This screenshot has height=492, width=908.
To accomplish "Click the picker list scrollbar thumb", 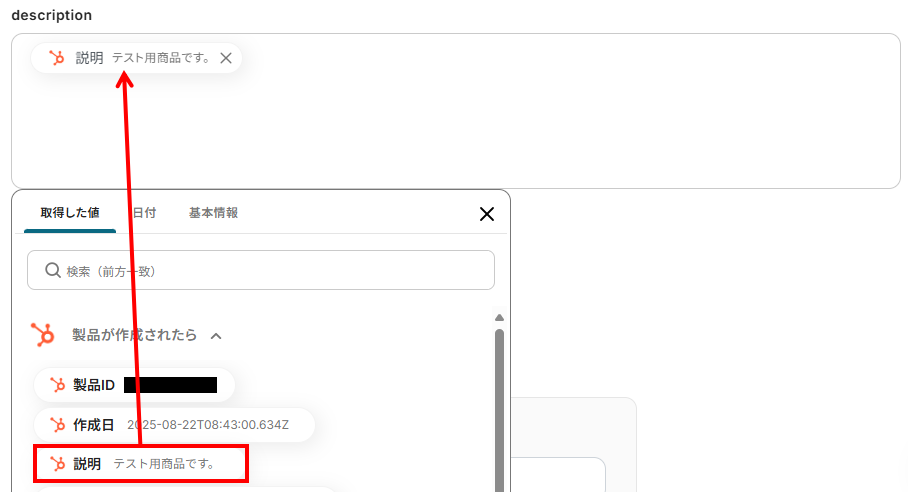I will click(x=499, y=411).
